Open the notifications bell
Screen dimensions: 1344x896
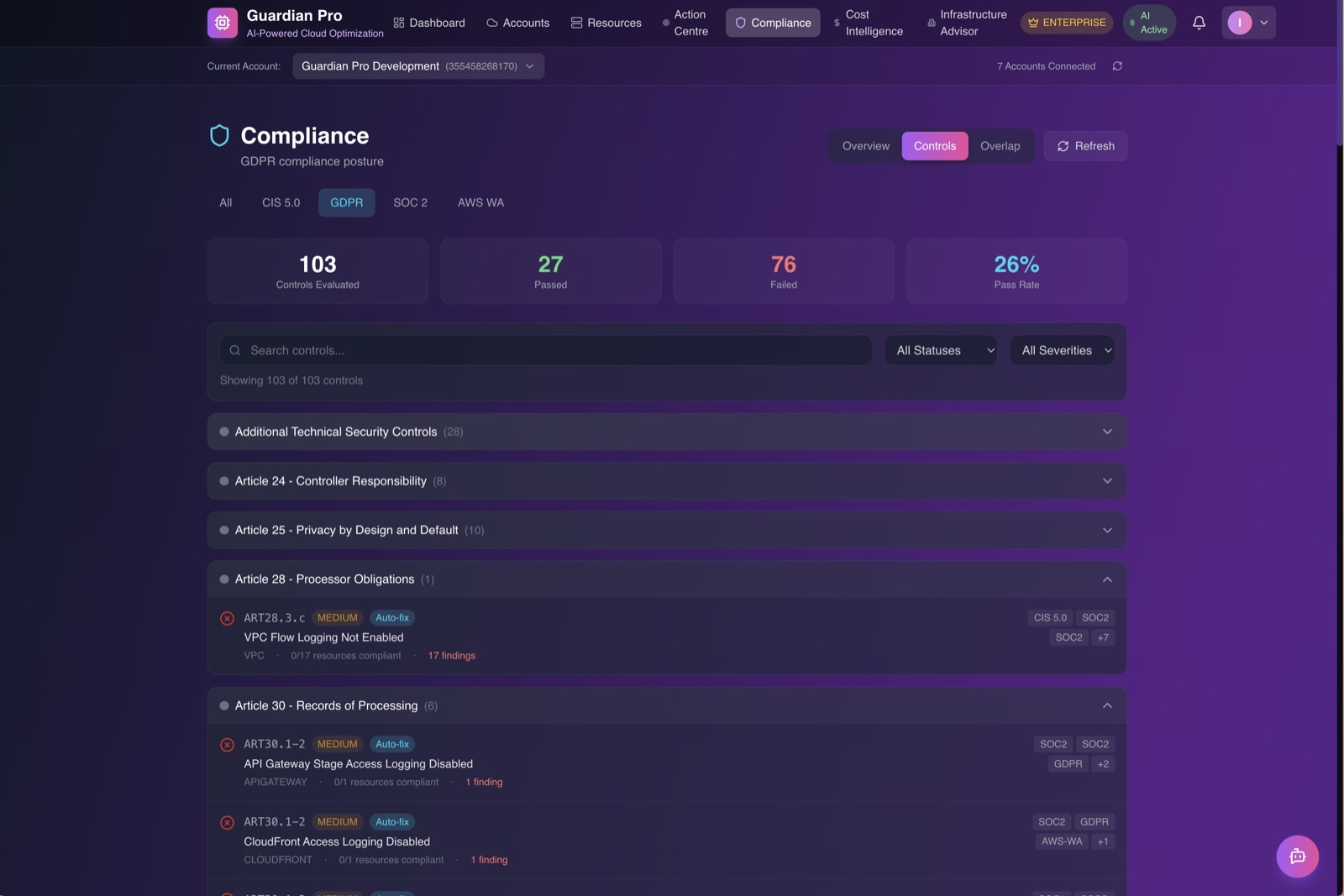(1199, 23)
